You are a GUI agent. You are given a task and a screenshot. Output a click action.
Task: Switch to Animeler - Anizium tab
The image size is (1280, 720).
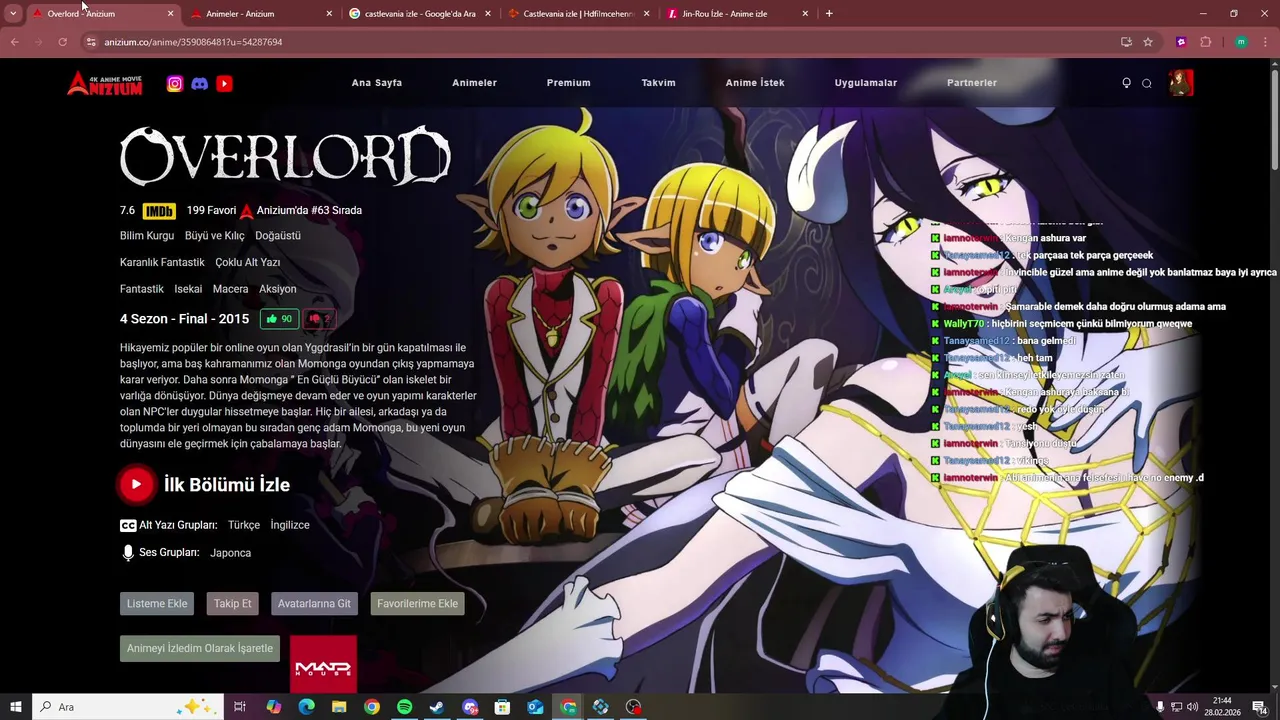pos(260,14)
